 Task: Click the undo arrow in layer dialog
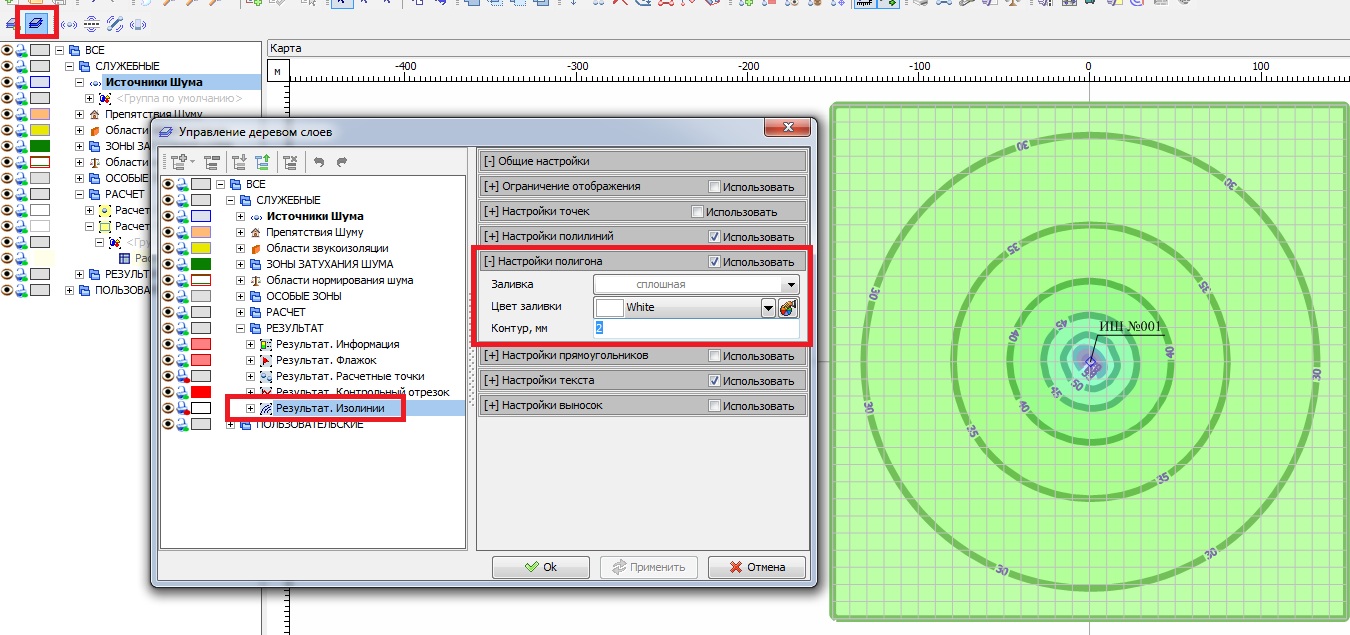pos(320,161)
